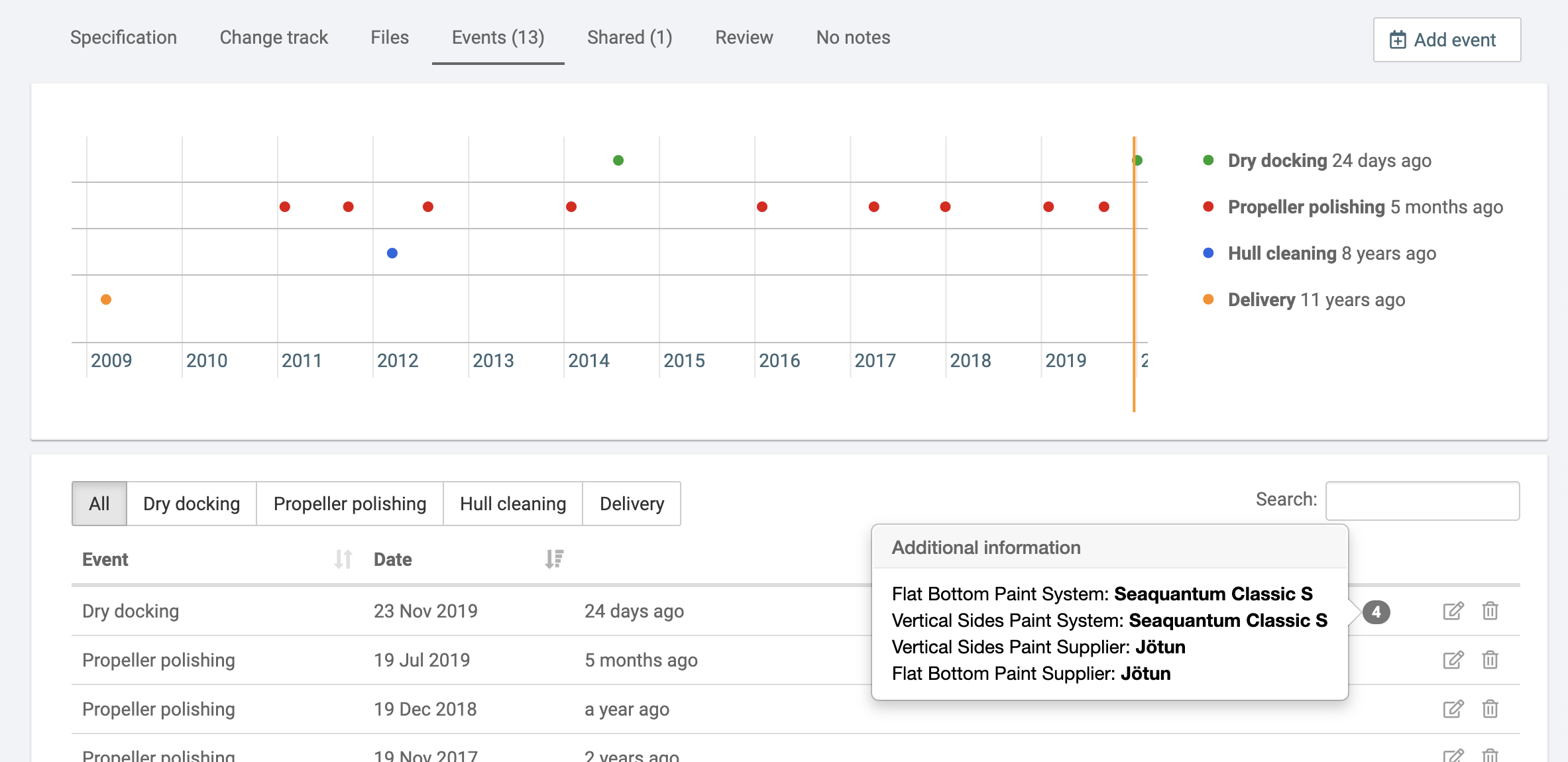Viewport: 1568px width, 762px height.
Task: Toggle Date column sort order icon
Action: point(554,559)
